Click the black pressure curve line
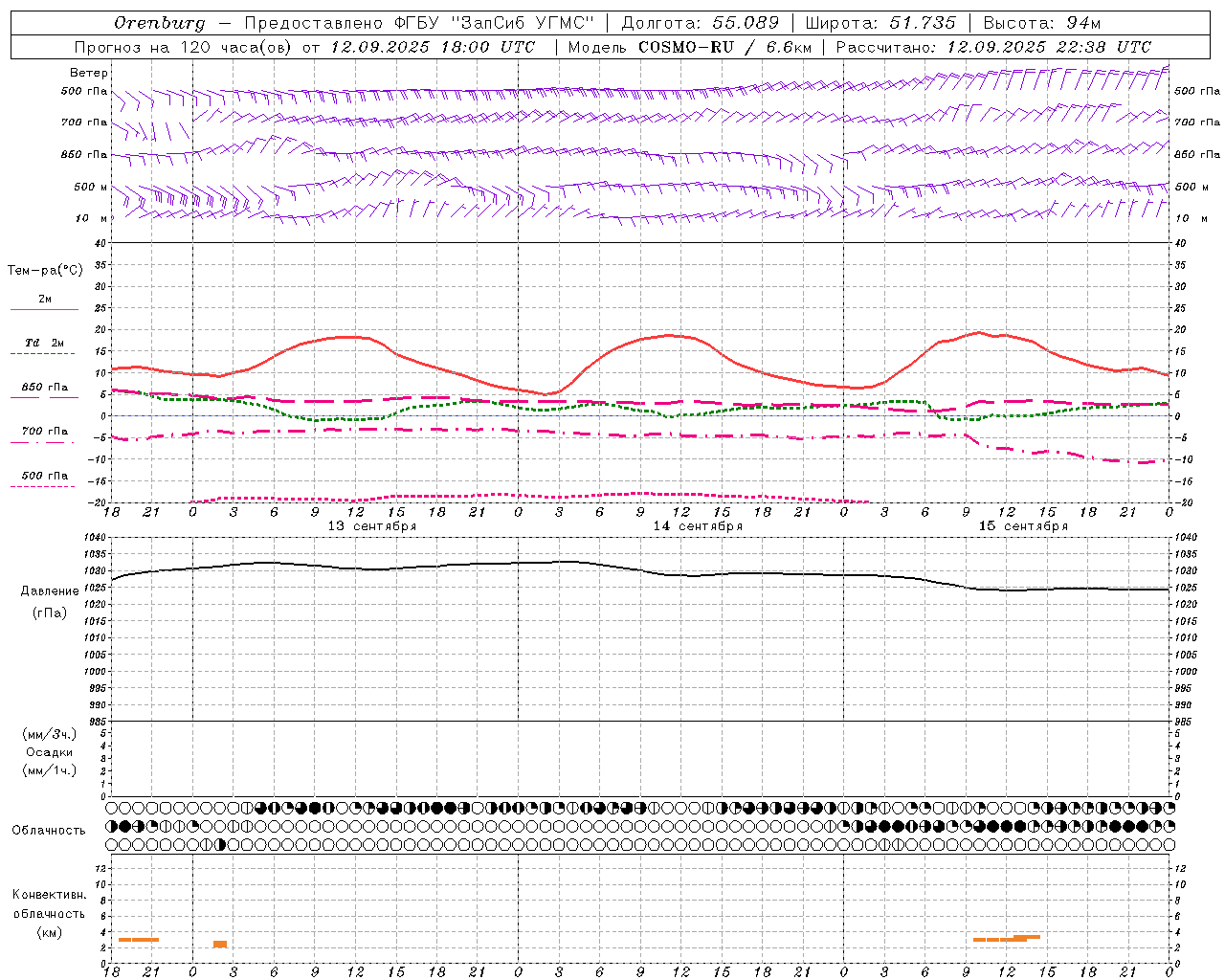 point(641,569)
